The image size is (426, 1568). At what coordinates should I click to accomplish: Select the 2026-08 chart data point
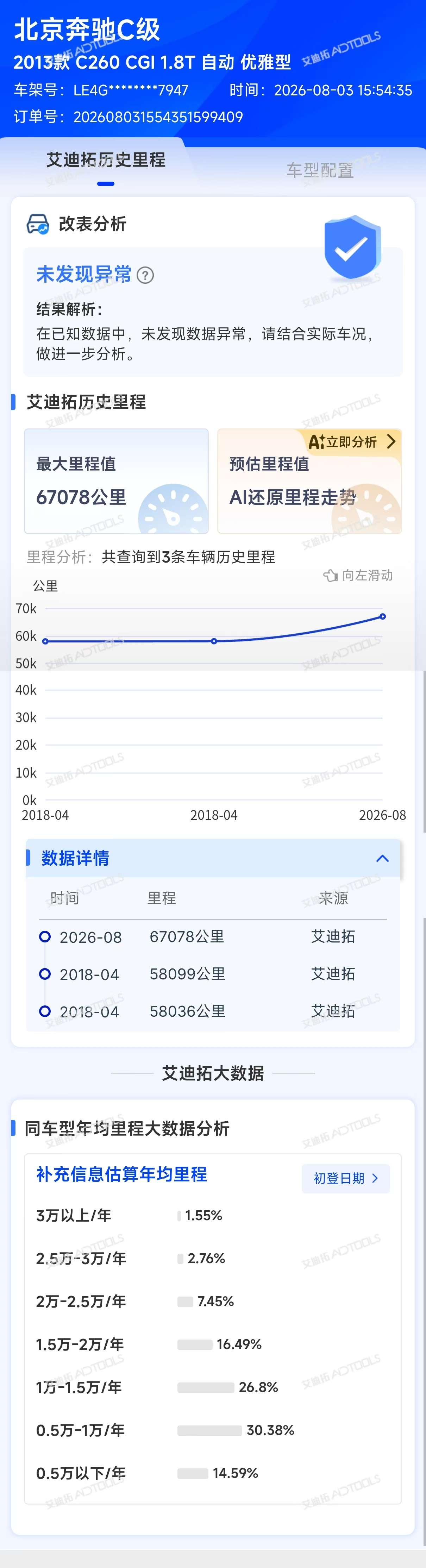pyautogui.click(x=383, y=617)
